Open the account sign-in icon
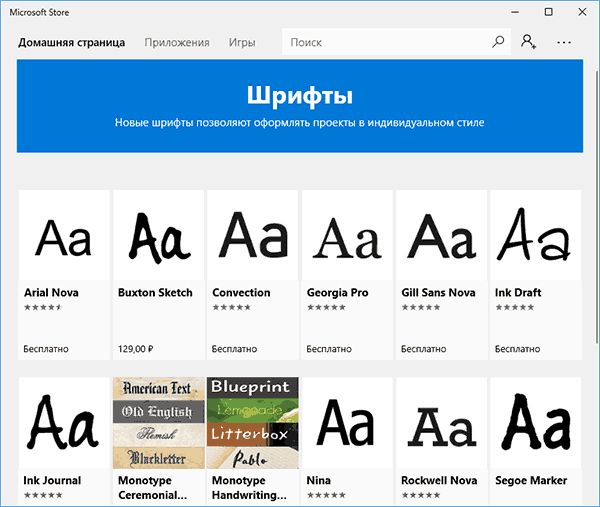Image resolution: width=600 pixels, height=507 pixels. (528, 42)
